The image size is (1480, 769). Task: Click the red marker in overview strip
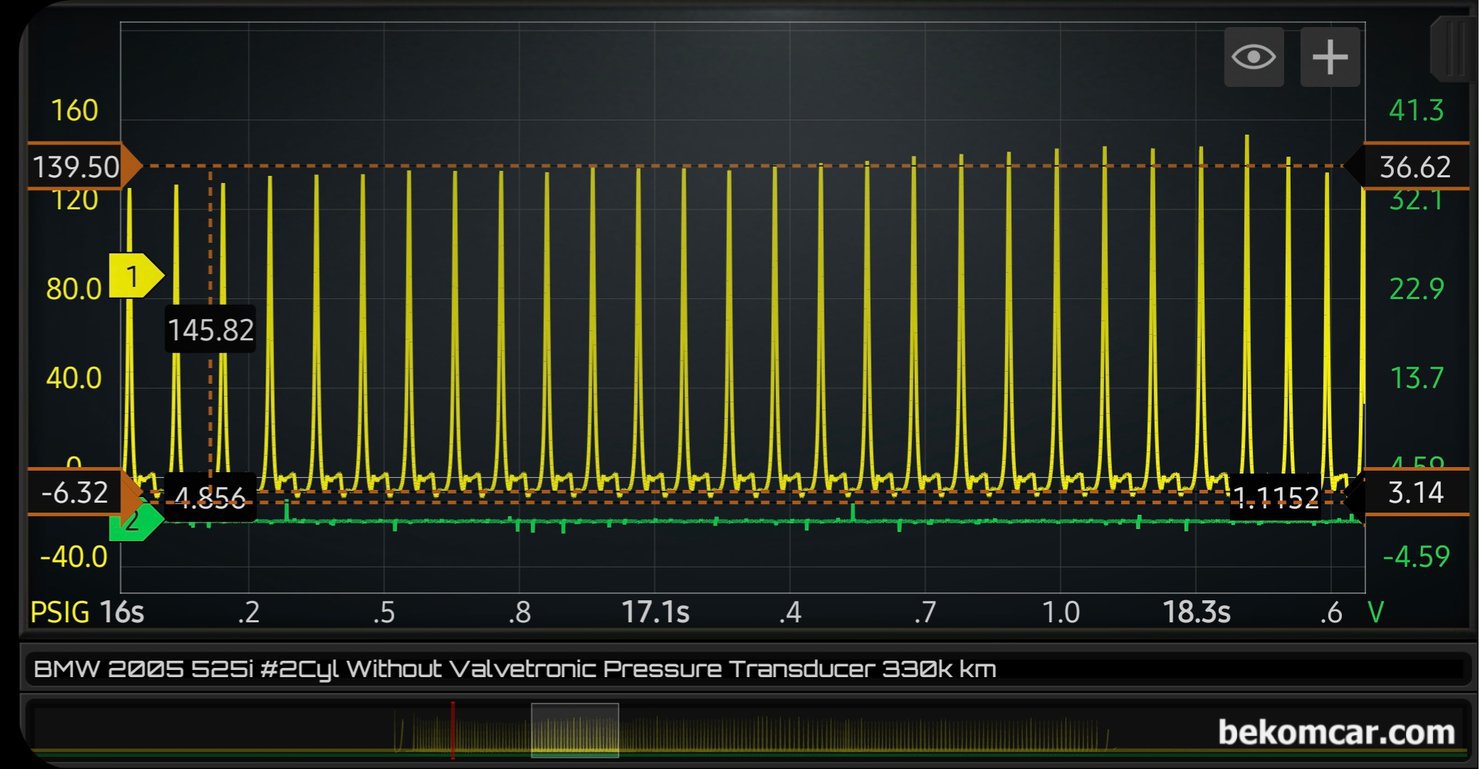tap(452, 728)
